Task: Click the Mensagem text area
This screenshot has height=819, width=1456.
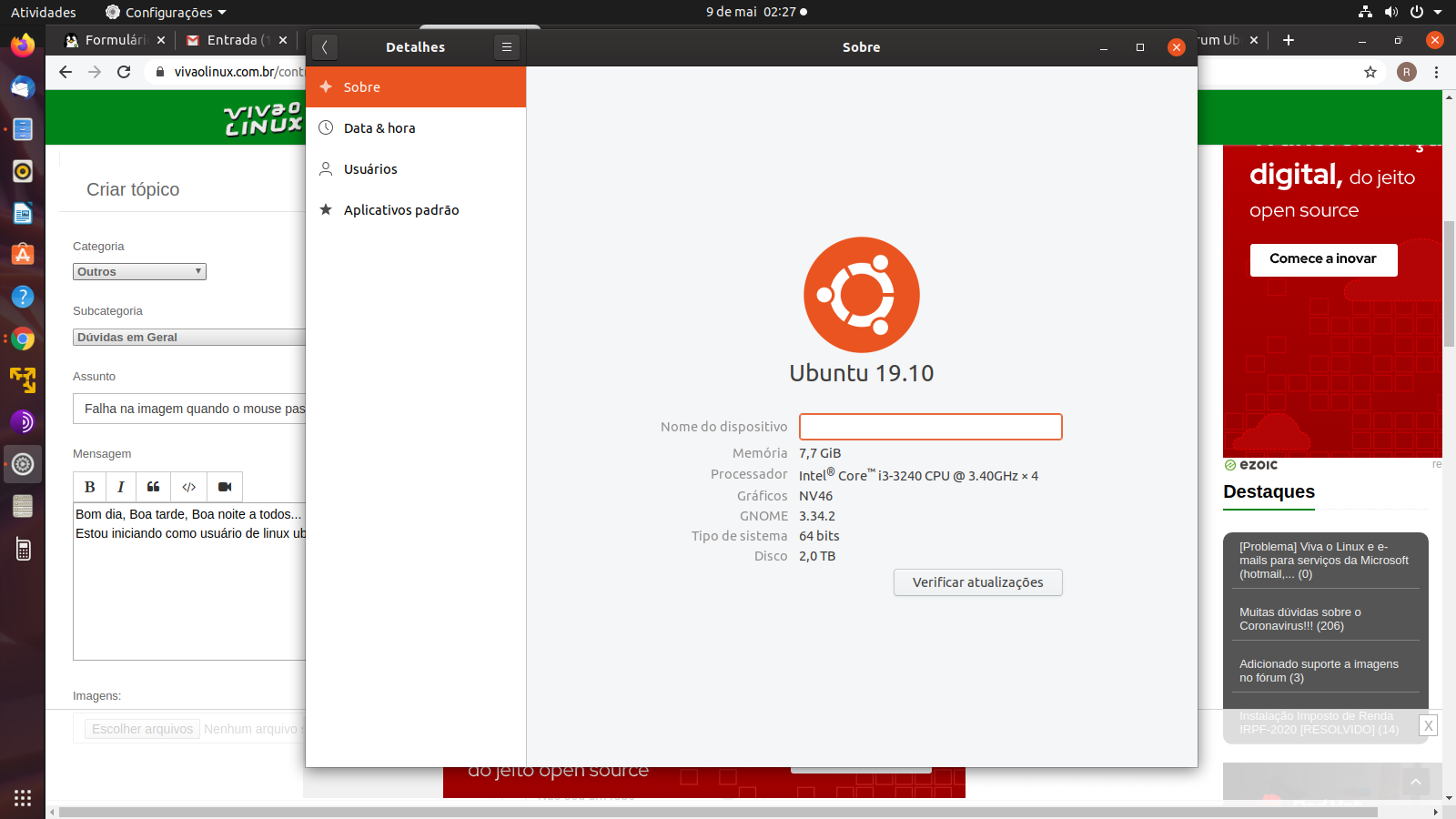Action: point(189,581)
